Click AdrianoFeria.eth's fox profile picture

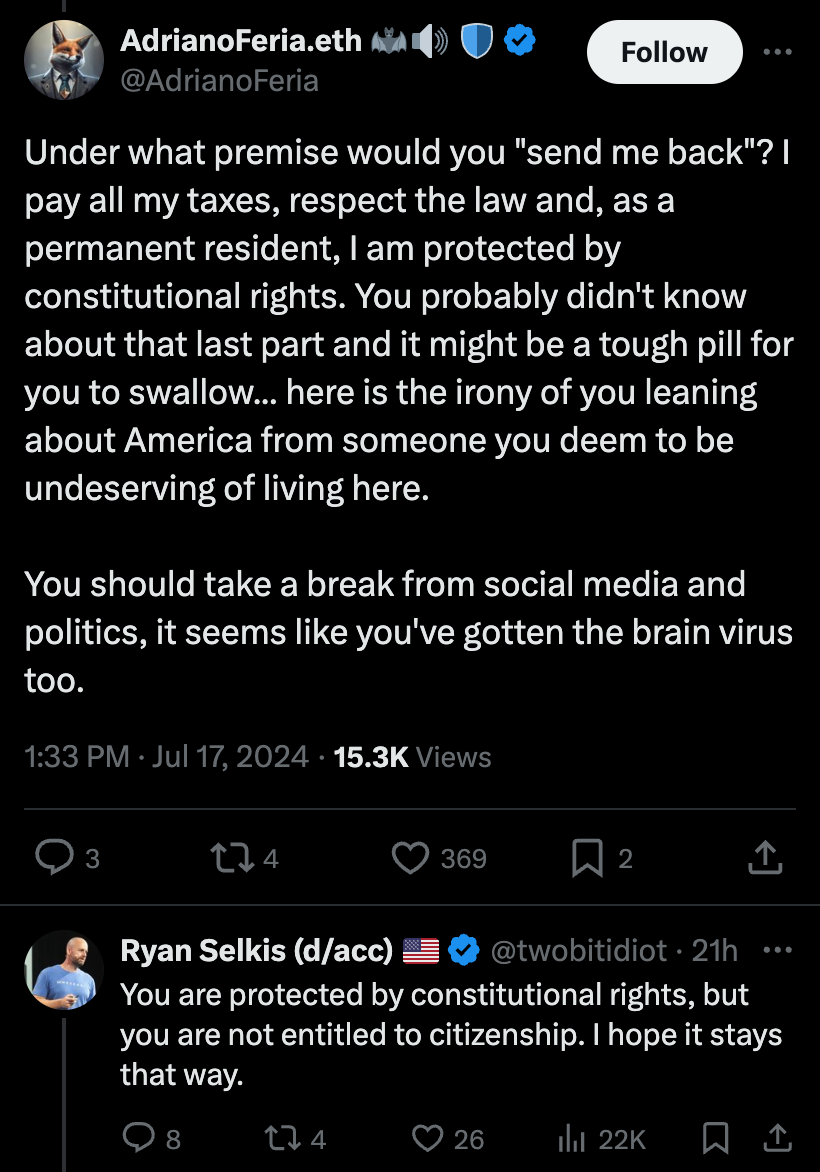64,61
